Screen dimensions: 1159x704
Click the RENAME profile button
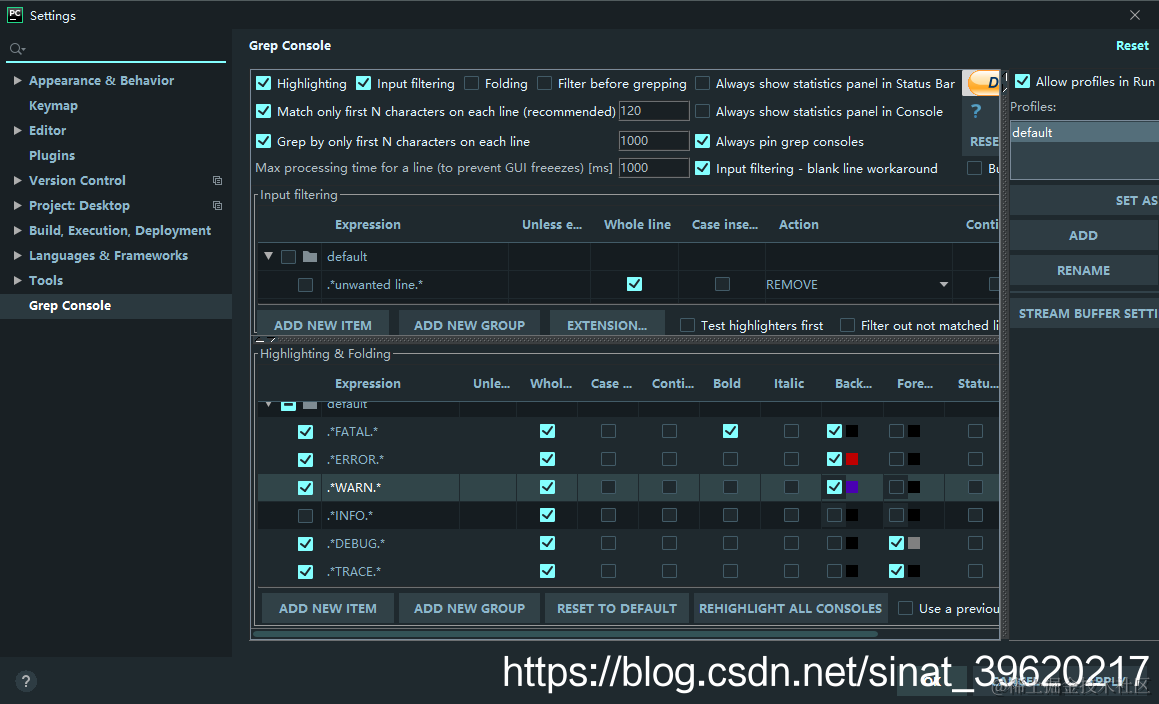coord(1084,271)
